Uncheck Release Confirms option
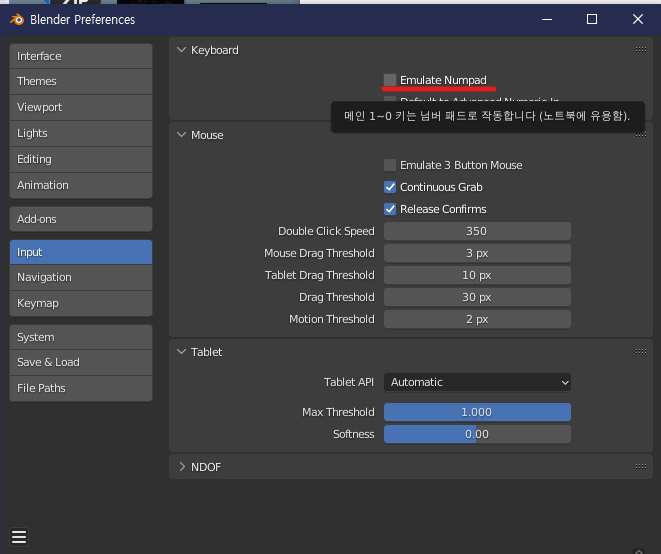 pos(390,209)
